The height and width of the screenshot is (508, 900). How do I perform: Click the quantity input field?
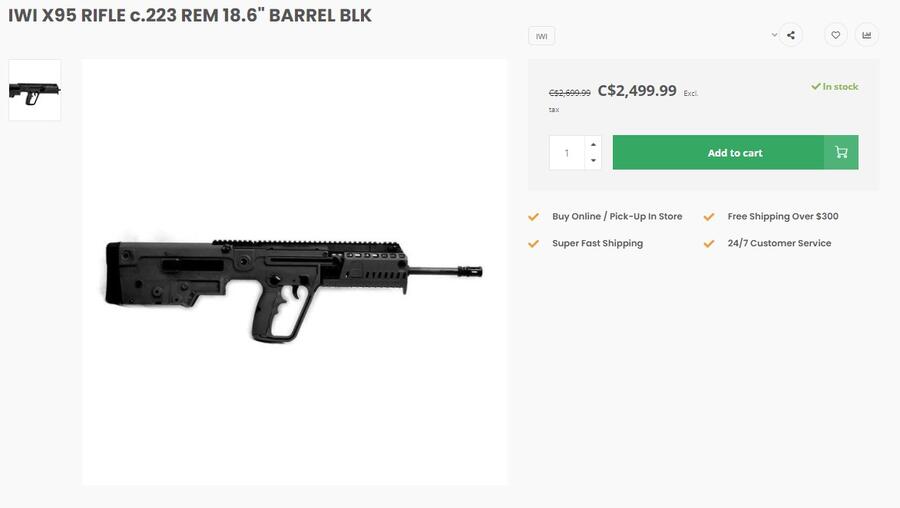567,153
